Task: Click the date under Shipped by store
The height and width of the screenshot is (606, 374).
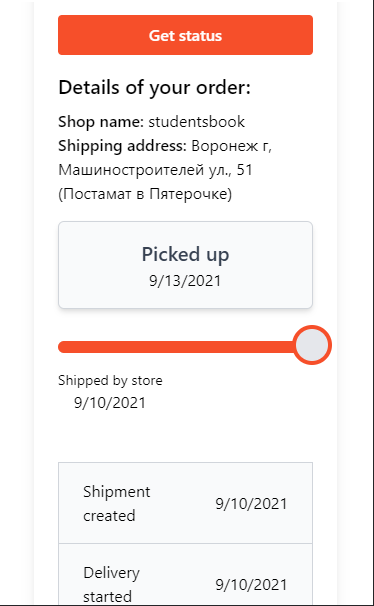Action: tap(110, 403)
